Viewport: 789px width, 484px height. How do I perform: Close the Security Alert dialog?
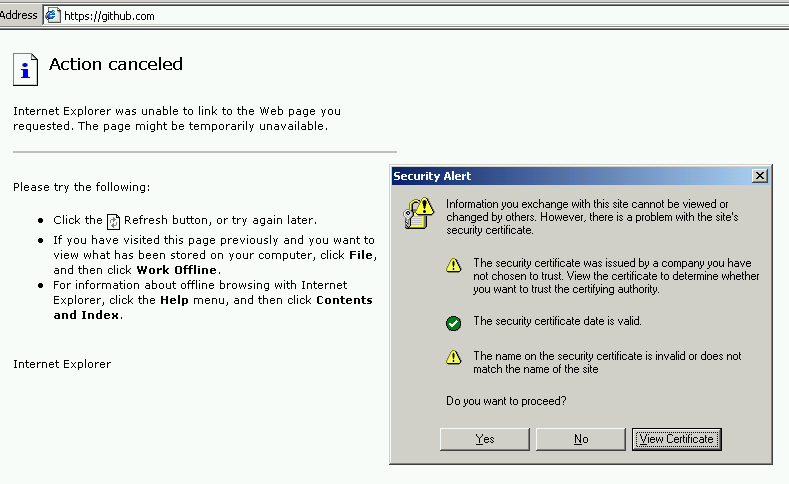pyautogui.click(x=760, y=176)
